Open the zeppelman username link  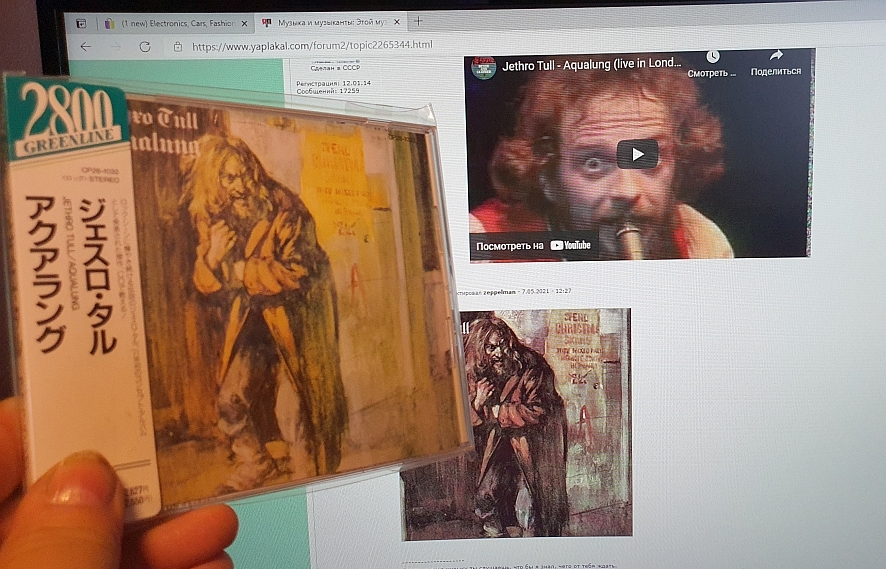point(500,292)
